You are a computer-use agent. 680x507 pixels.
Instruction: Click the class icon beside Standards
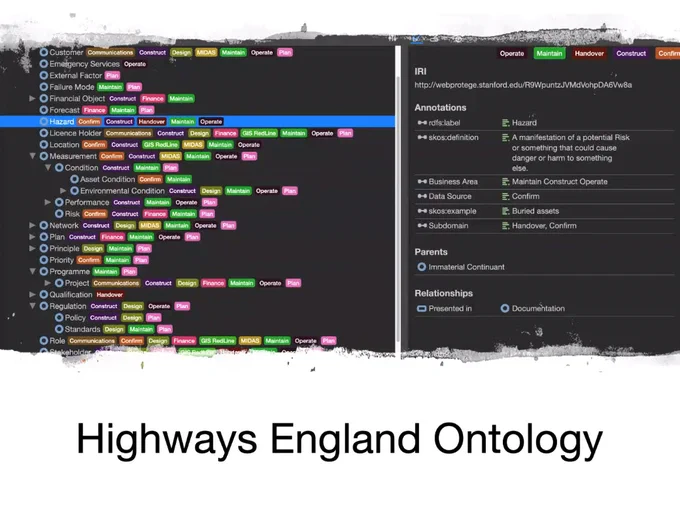59,329
